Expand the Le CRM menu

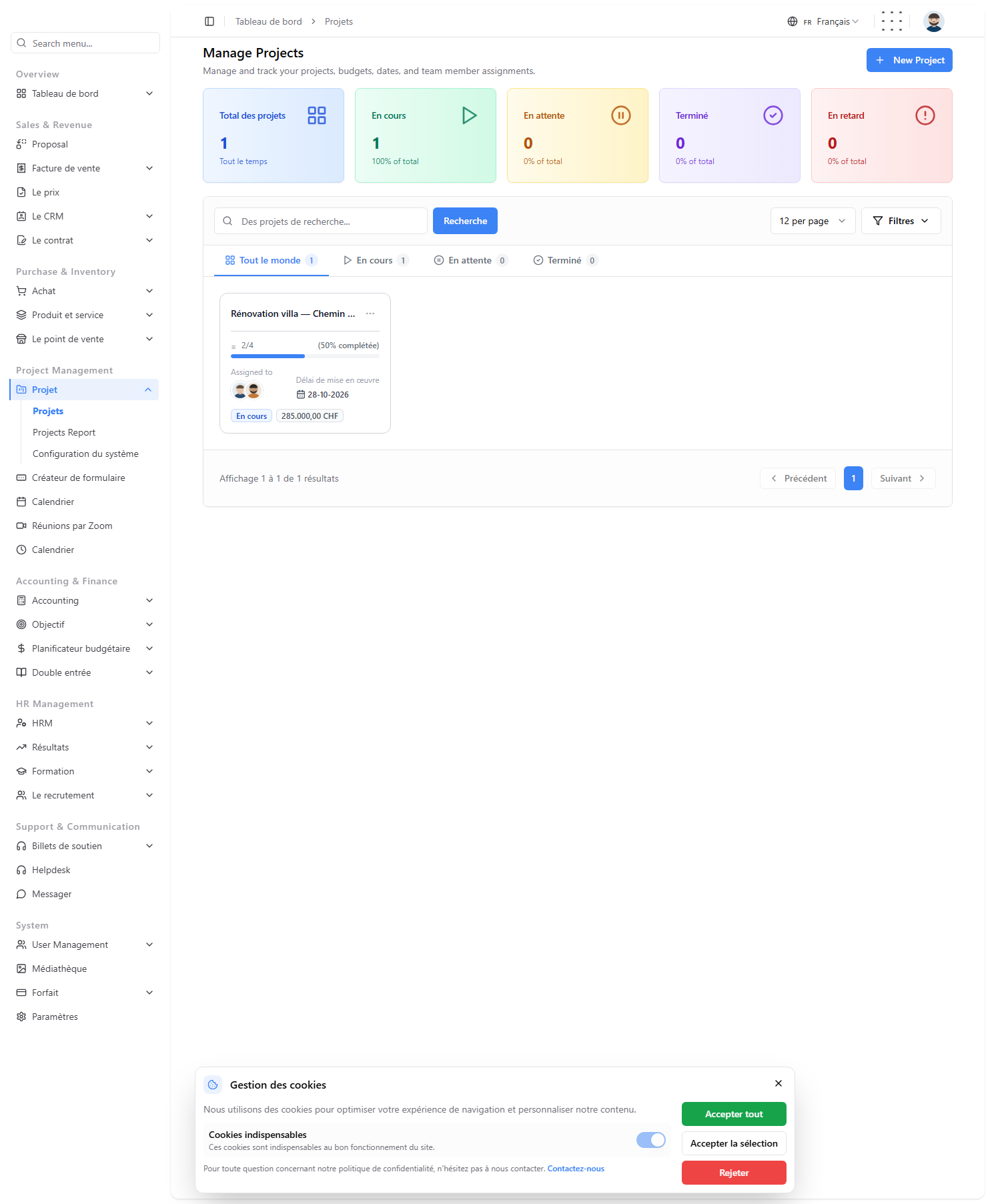pos(85,216)
